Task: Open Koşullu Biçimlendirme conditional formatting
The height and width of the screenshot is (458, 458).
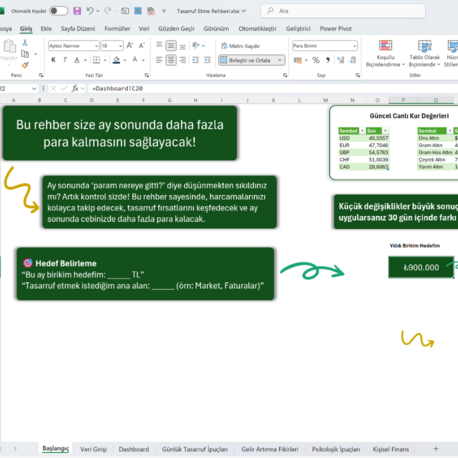Action: (385, 53)
